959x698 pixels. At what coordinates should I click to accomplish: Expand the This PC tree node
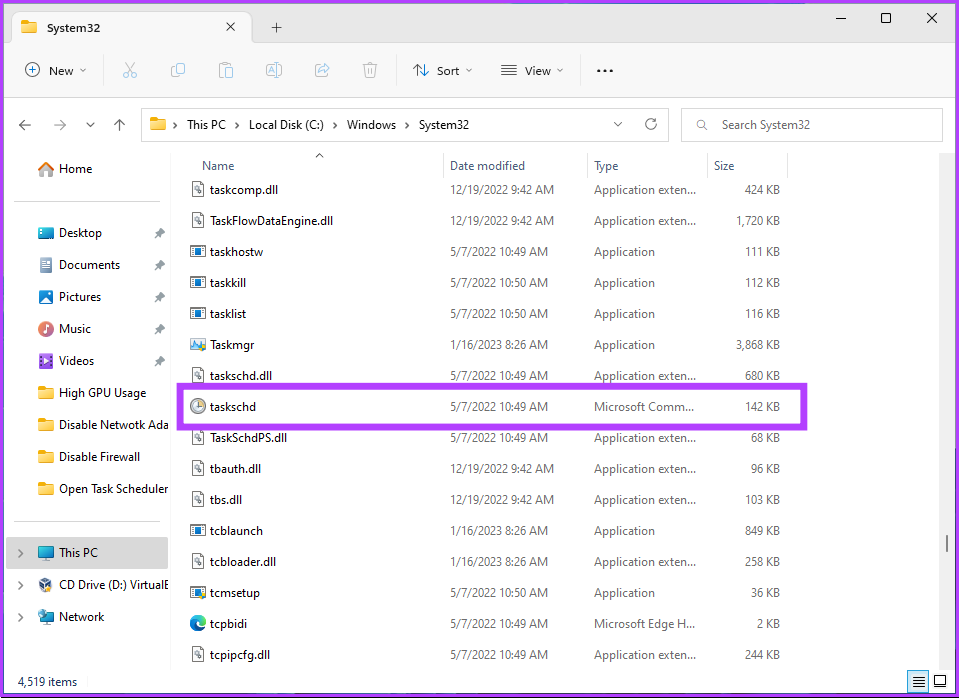coord(21,553)
